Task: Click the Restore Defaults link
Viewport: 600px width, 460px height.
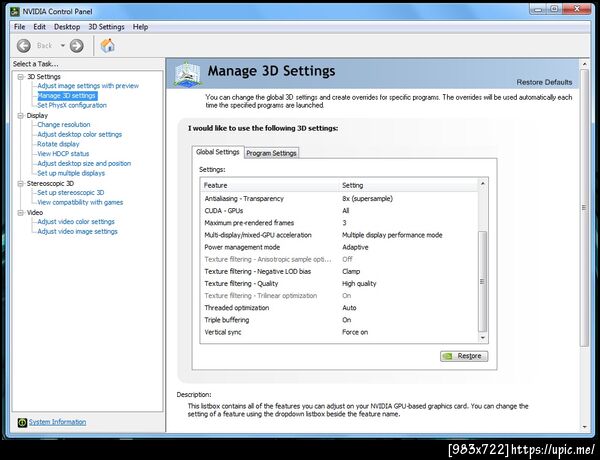Action: click(x=544, y=82)
